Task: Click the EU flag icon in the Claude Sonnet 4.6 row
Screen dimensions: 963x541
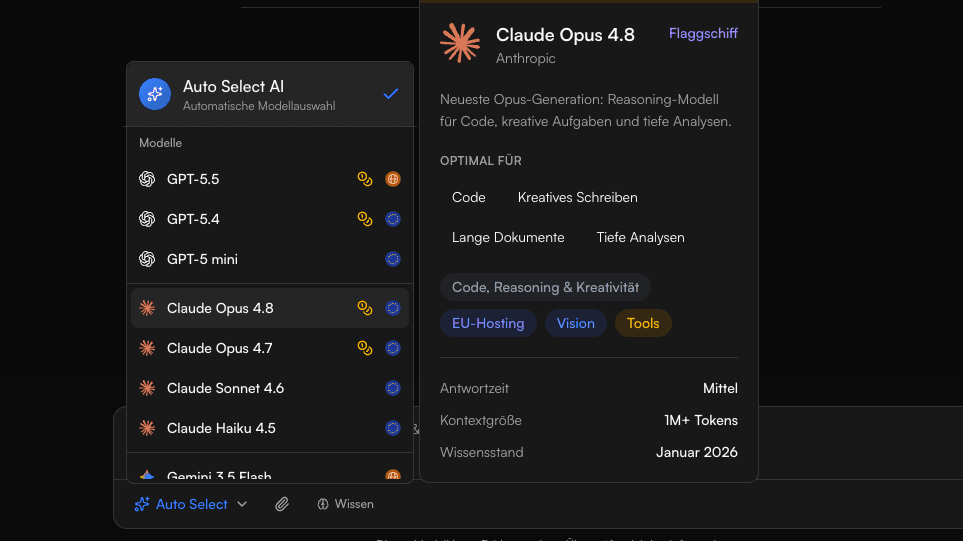Action: 392,387
